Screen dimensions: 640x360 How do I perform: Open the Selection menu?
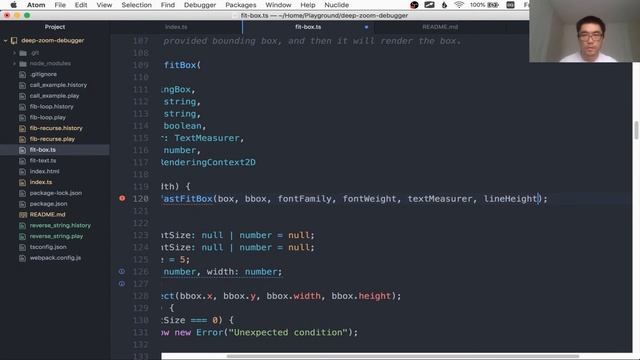pyautogui.click(x=136, y=5)
